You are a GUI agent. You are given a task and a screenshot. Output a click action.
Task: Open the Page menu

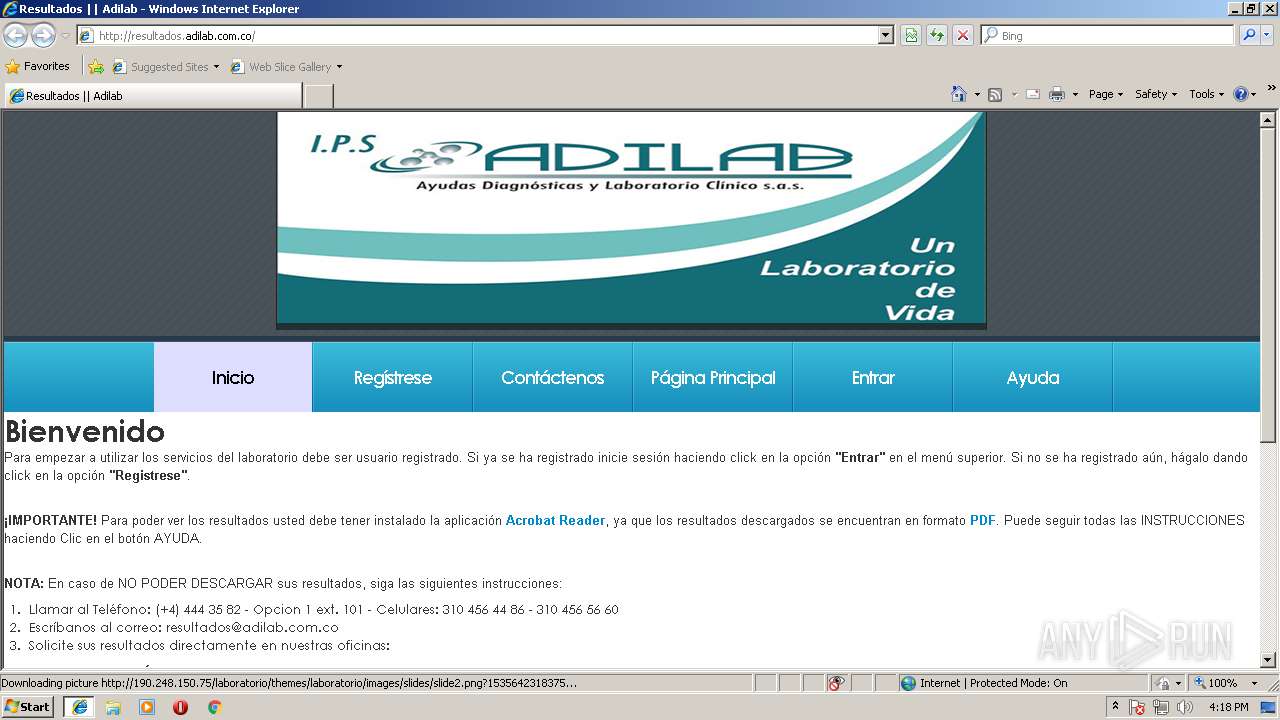coord(1106,94)
